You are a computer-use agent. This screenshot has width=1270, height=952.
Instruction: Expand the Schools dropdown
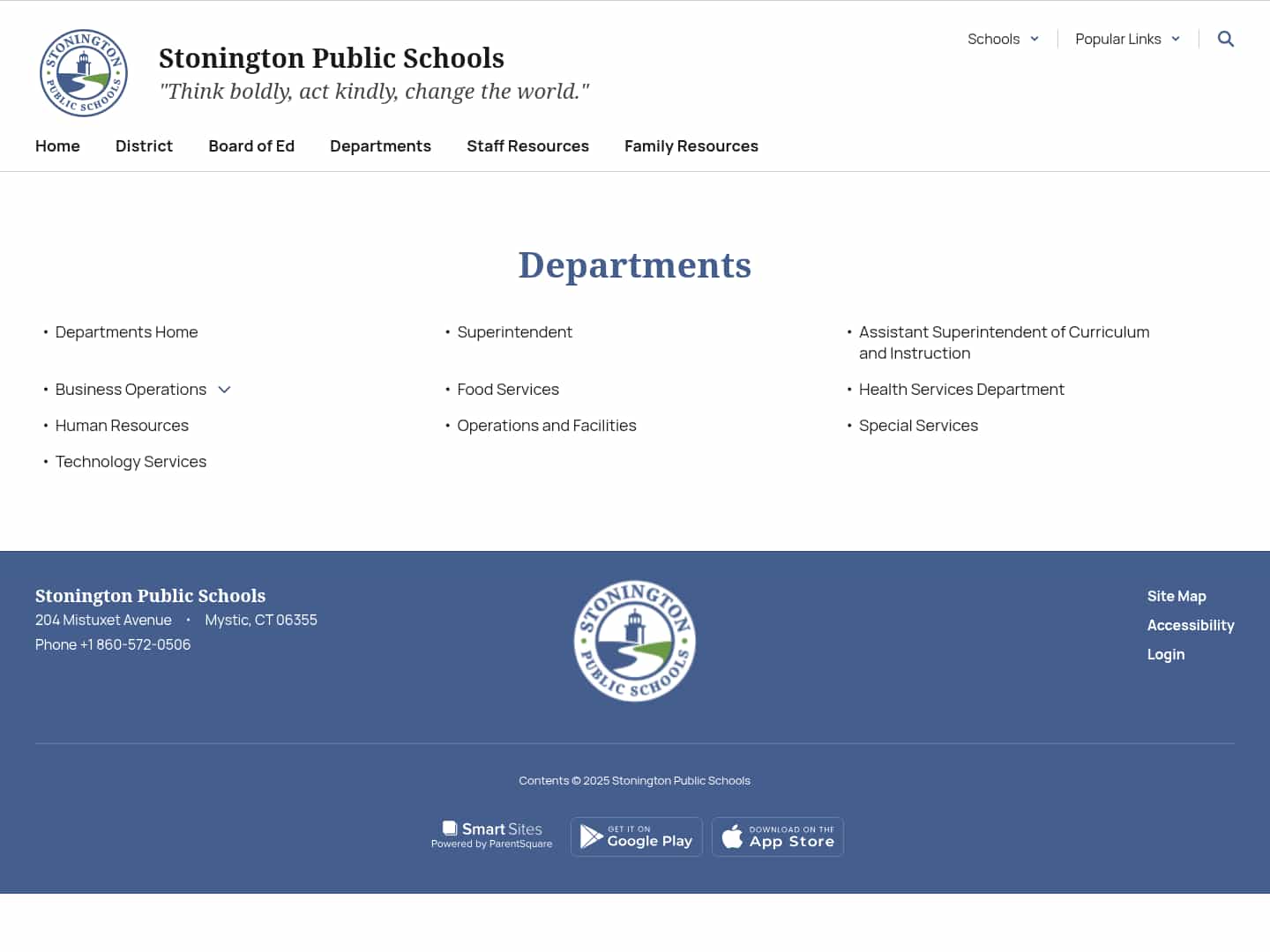[x=1003, y=39]
